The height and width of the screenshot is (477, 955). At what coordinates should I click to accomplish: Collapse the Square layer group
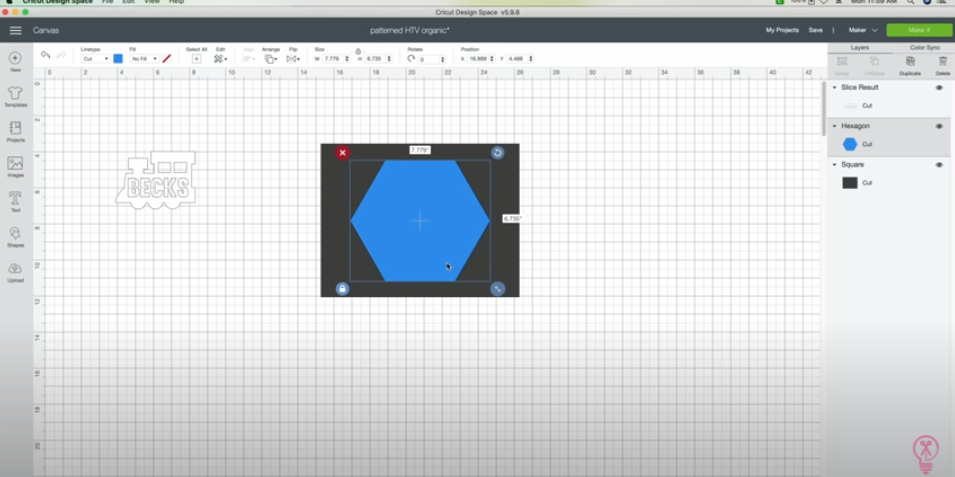[834, 165]
